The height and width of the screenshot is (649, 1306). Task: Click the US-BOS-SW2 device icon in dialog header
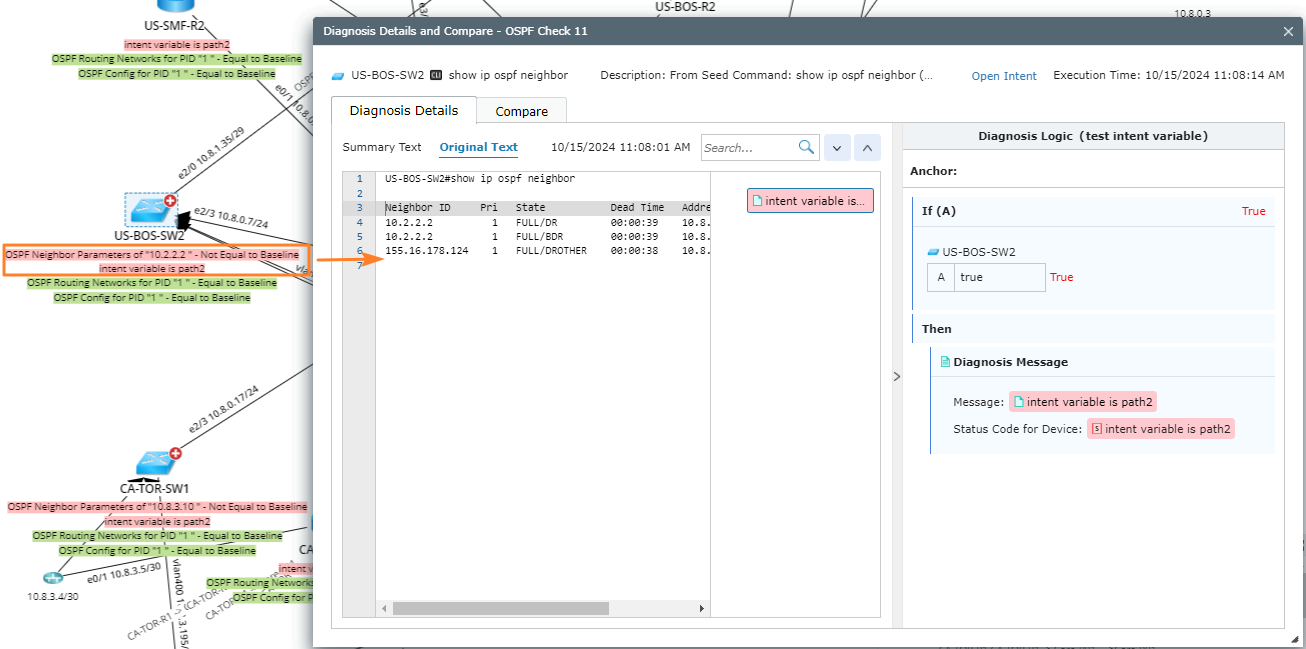pos(338,75)
